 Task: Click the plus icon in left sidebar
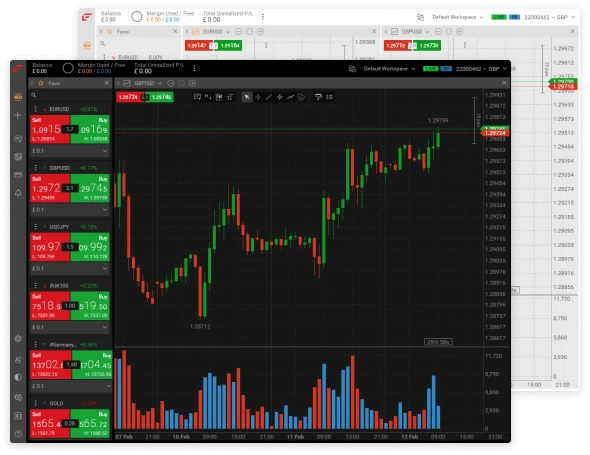[x=18, y=115]
